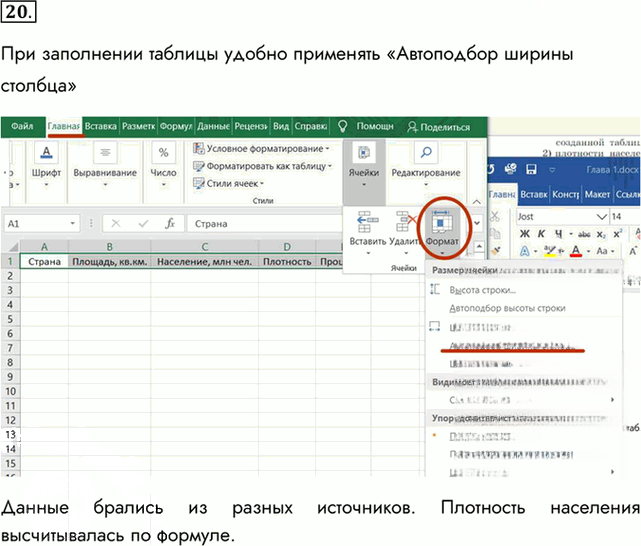Click the Name Box showing A1
Image resolution: width=641 pixels, height=546 pixels.
coord(37,224)
